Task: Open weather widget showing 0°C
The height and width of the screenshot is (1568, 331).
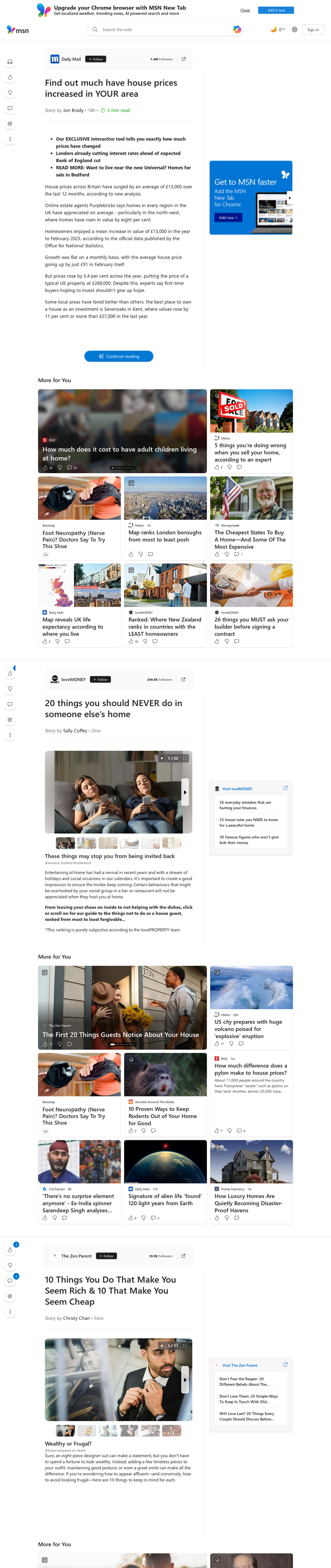Action: point(277,29)
